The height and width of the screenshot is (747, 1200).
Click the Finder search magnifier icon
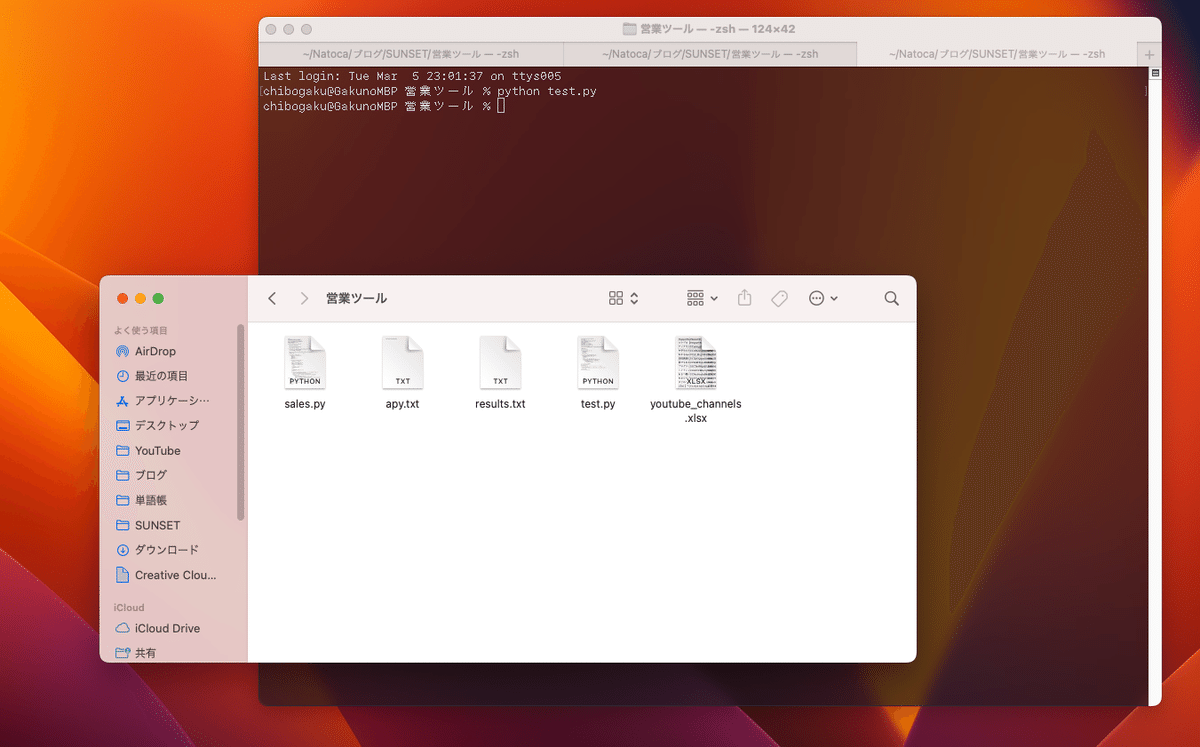click(x=892, y=298)
